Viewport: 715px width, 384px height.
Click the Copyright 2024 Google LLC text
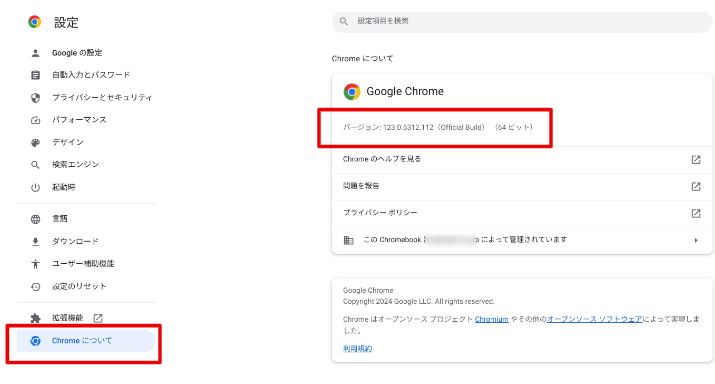pos(419,301)
